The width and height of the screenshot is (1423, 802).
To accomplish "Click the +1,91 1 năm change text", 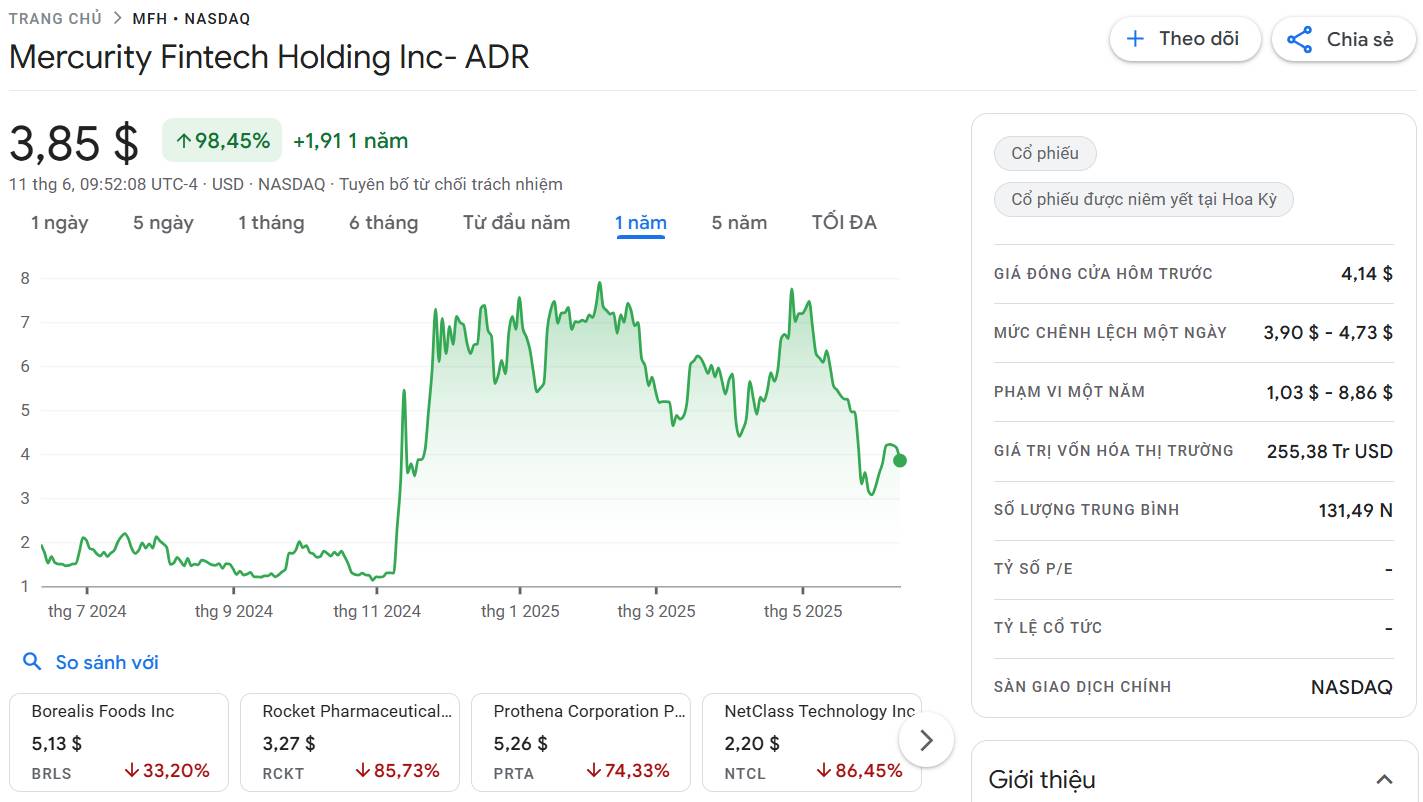I will tap(350, 141).
